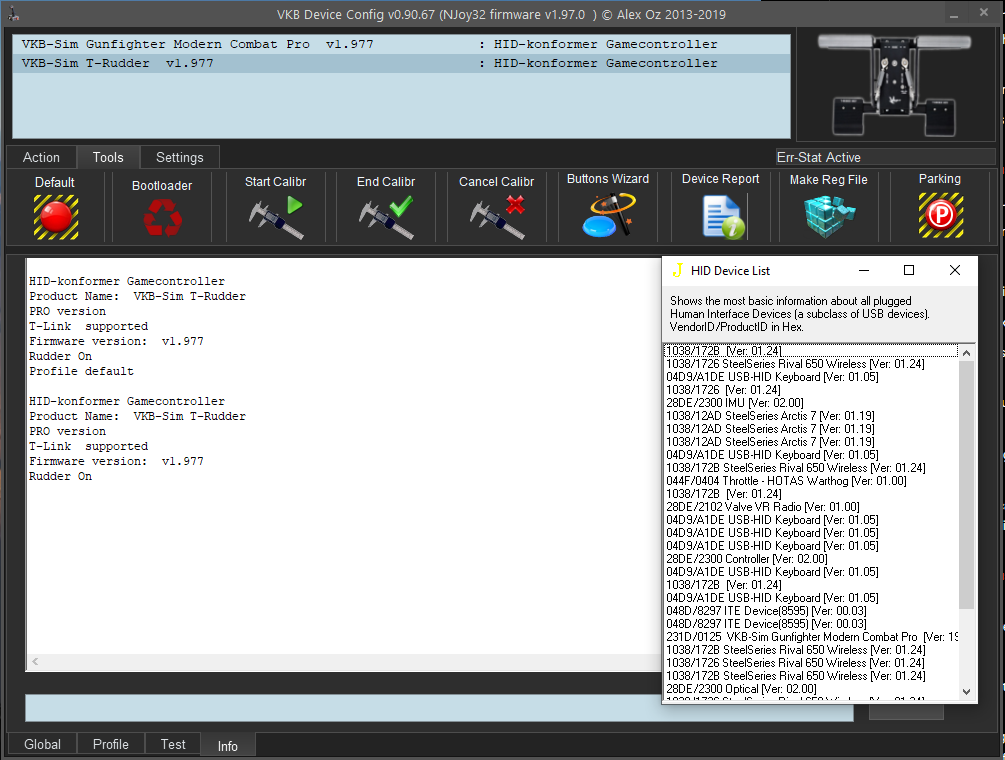Select 28DE/2102 Valve VR Radio entry
Viewport: 1005px width, 760px height.
[x=811, y=506]
